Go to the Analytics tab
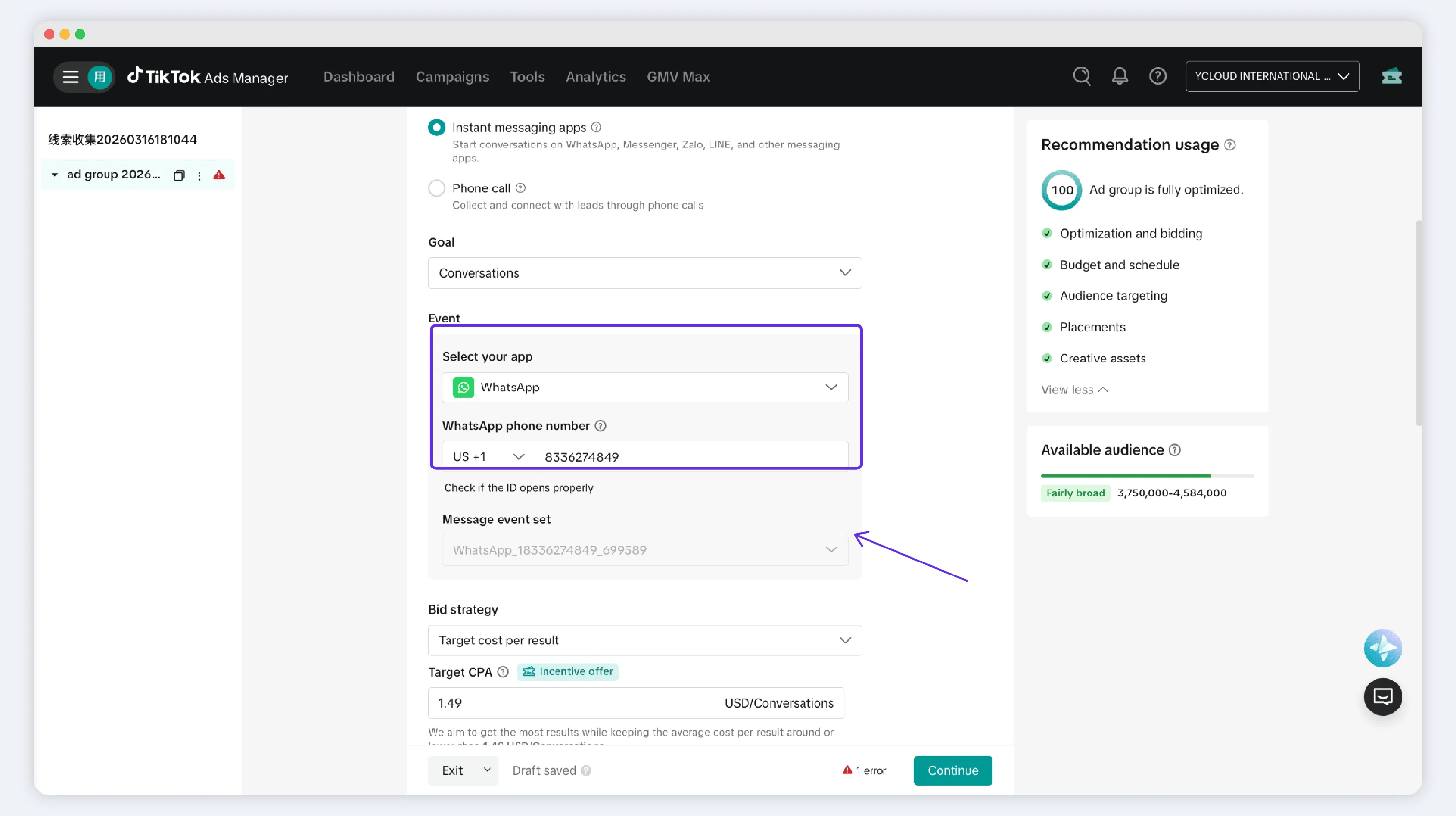 [x=595, y=76]
